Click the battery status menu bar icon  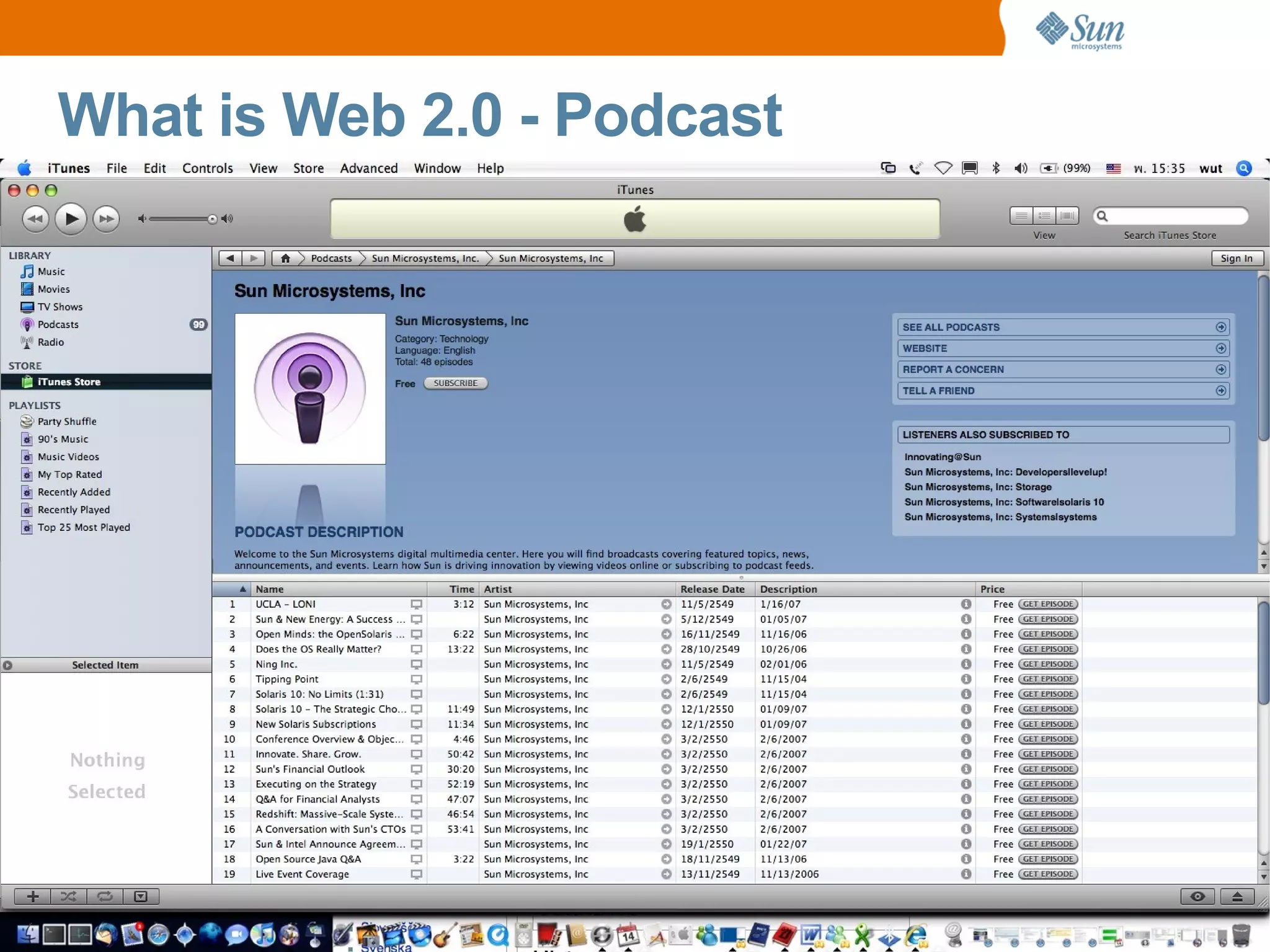click(1049, 168)
